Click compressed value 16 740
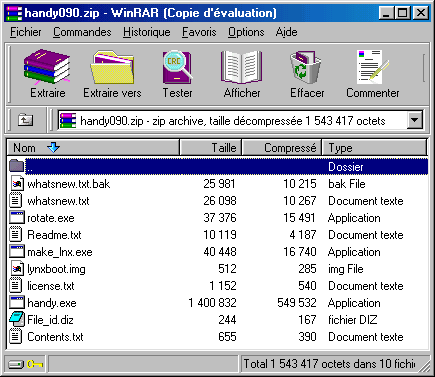435x377 pixels. 300,252
